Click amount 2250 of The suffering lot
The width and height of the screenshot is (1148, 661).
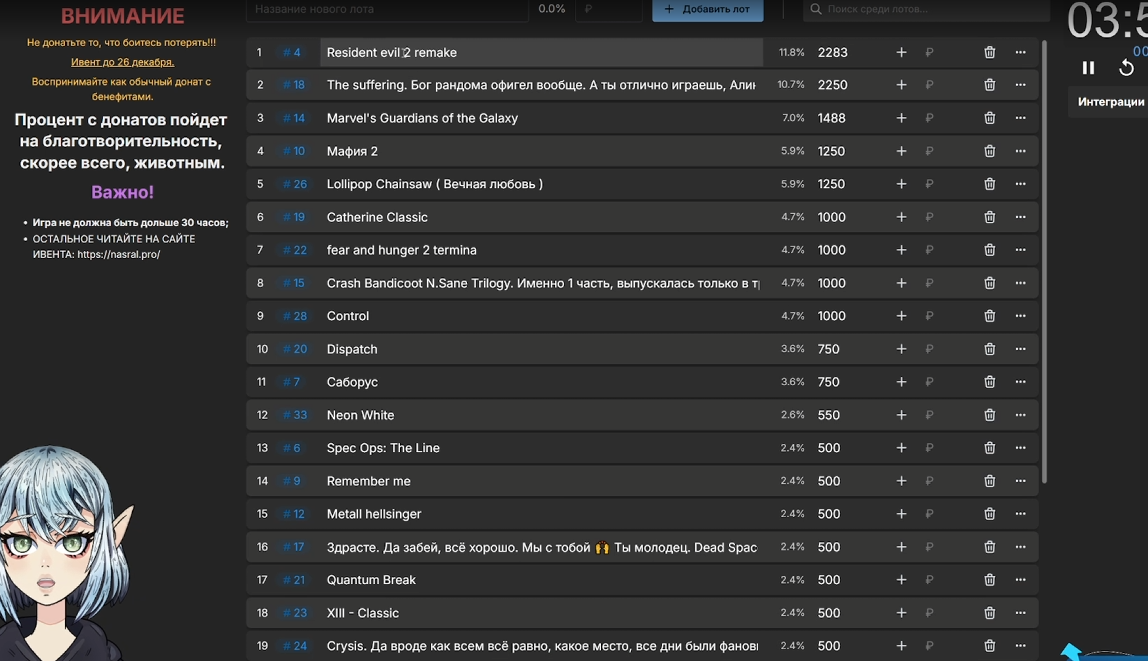(832, 85)
